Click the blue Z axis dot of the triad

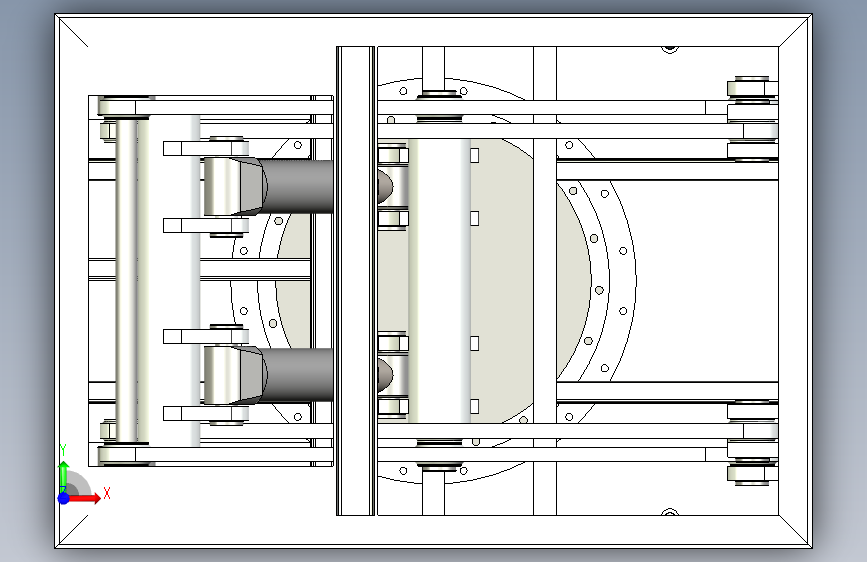(x=64, y=498)
